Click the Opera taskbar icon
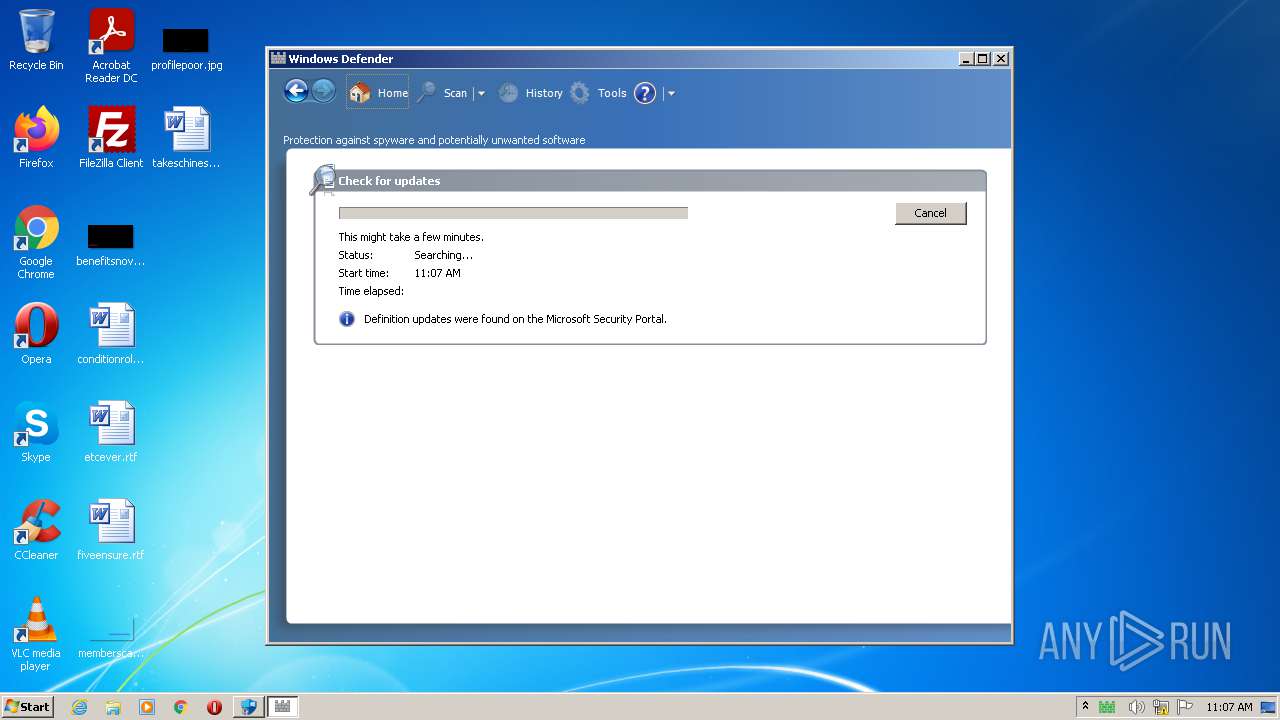Viewport: 1280px width, 720px height. coord(214,707)
